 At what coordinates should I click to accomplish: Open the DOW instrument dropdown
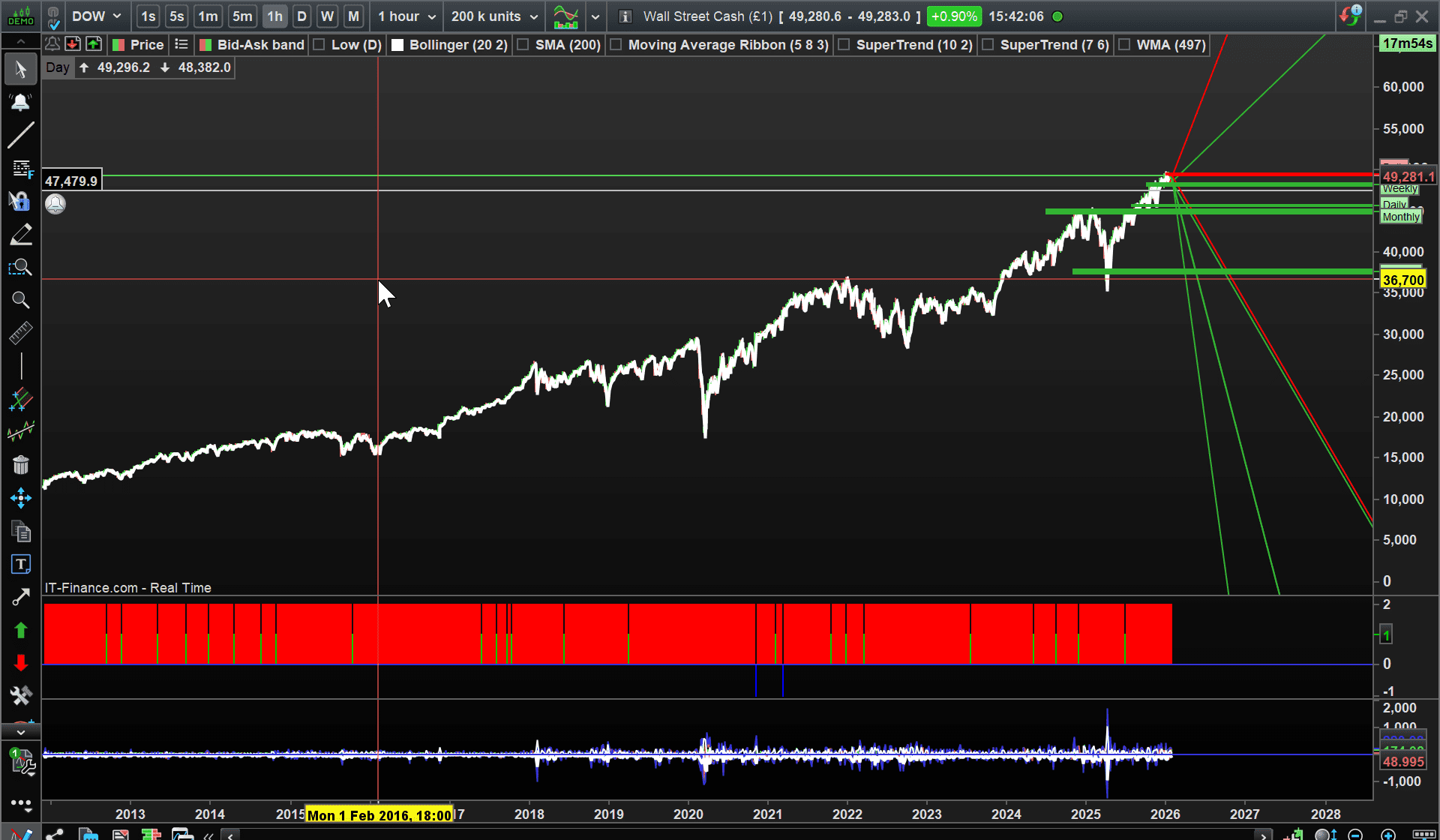[x=96, y=16]
